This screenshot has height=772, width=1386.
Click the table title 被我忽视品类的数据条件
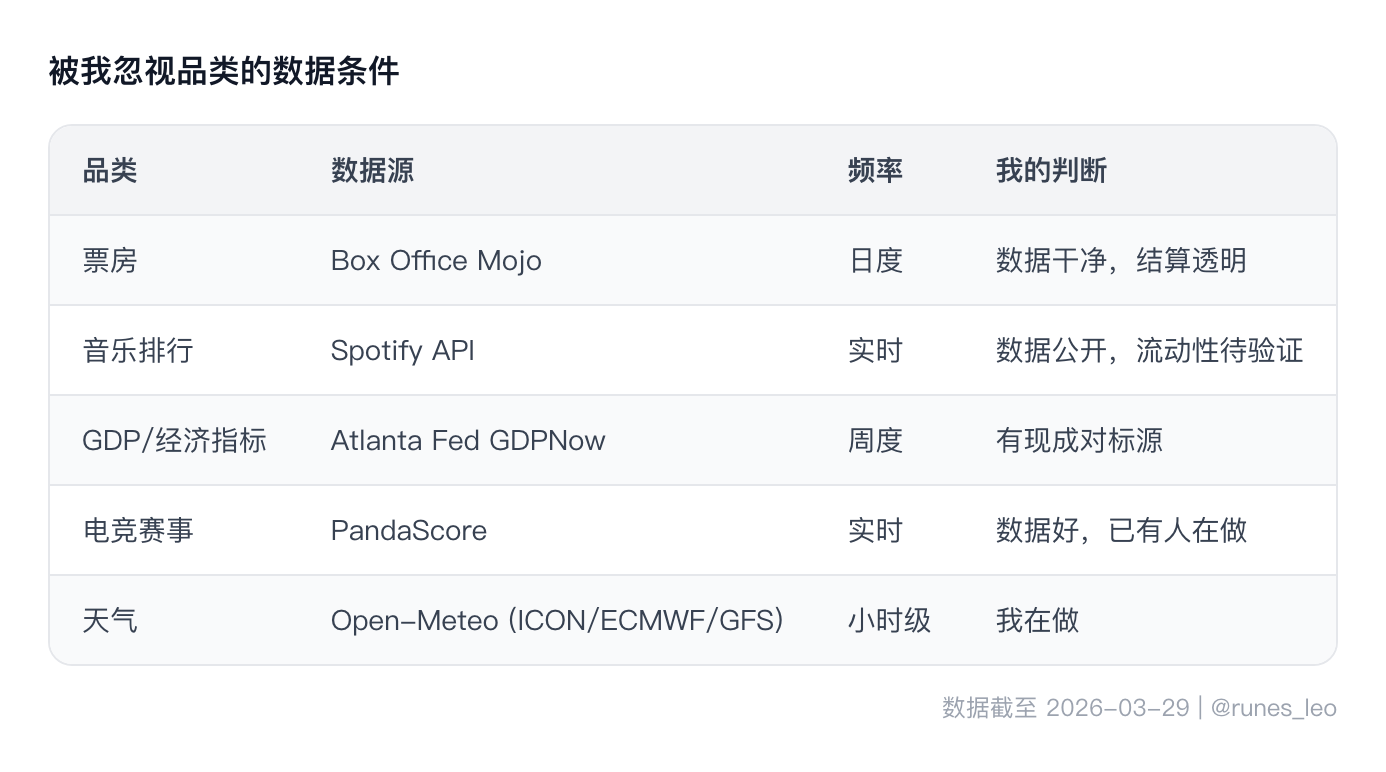pyautogui.click(x=224, y=72)
